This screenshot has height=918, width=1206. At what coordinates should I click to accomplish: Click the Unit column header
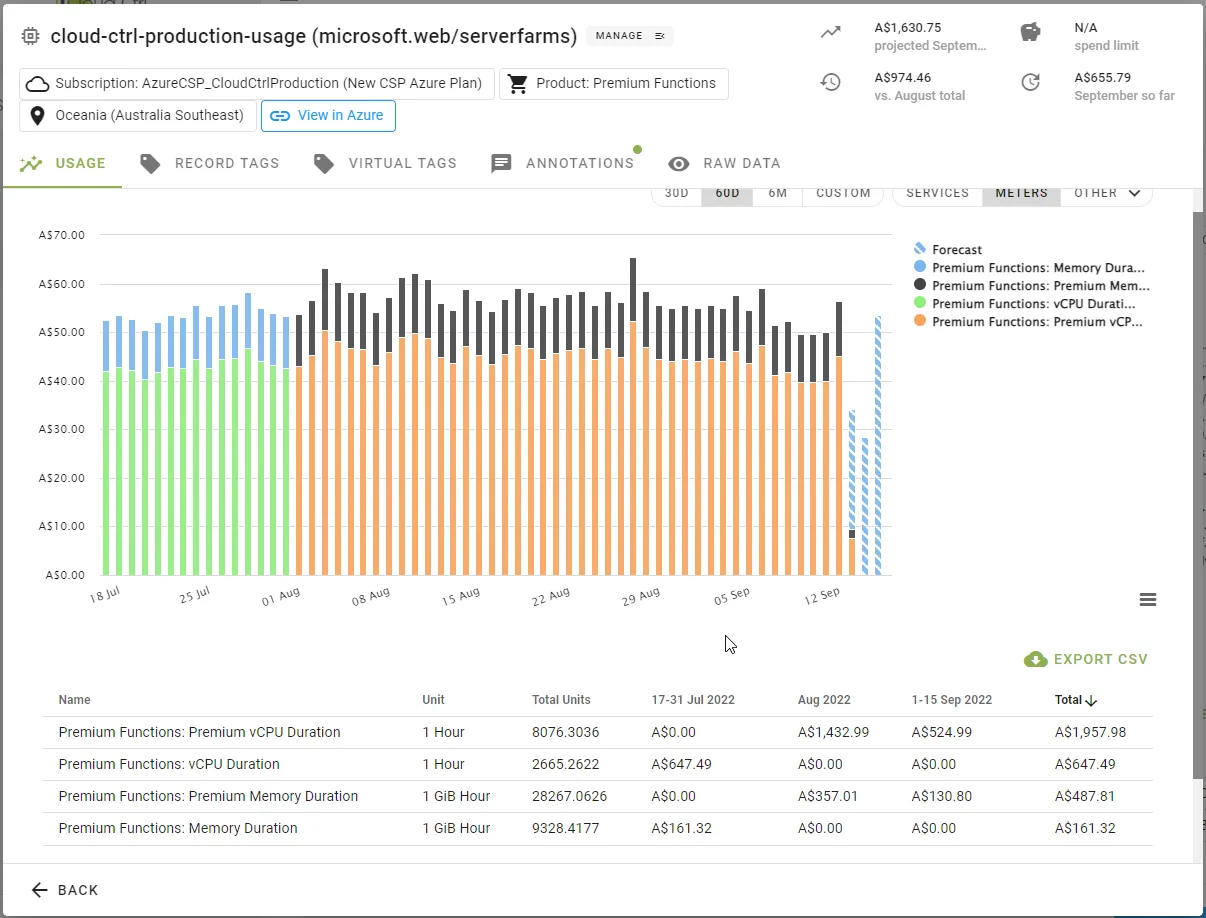433,700
